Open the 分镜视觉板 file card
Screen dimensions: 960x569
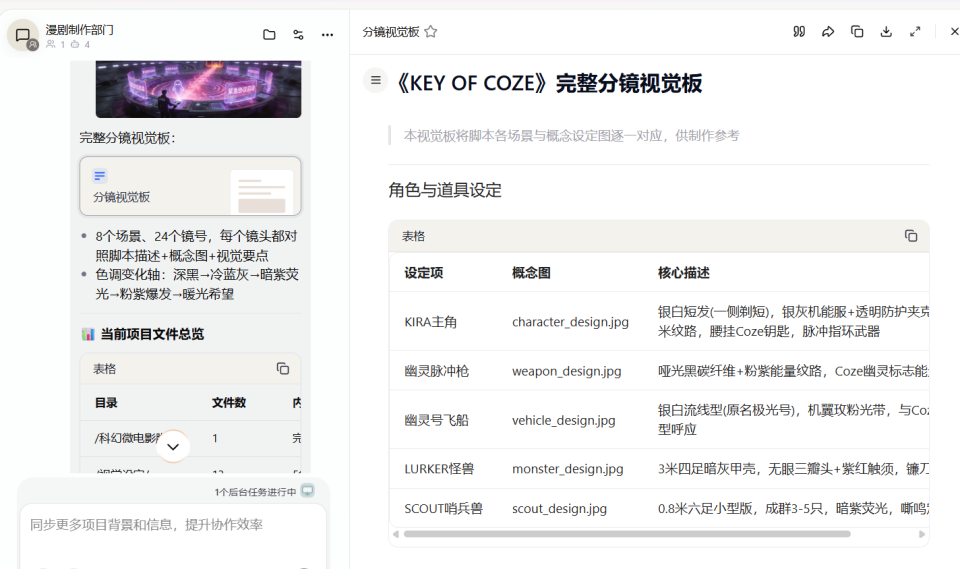click(190, 186)
